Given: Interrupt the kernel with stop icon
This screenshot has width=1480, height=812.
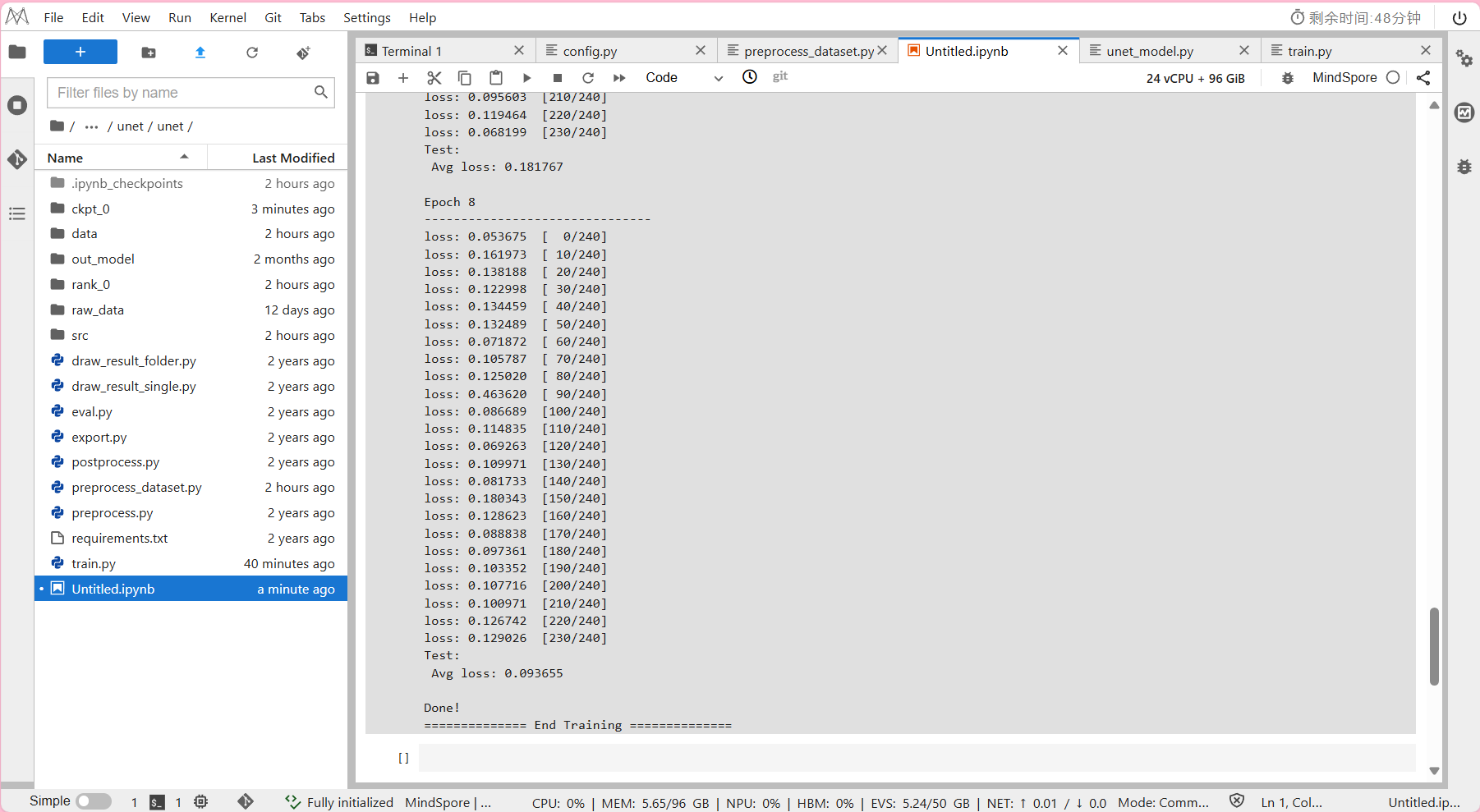Looking at the screenshot, I should (558, 78).
